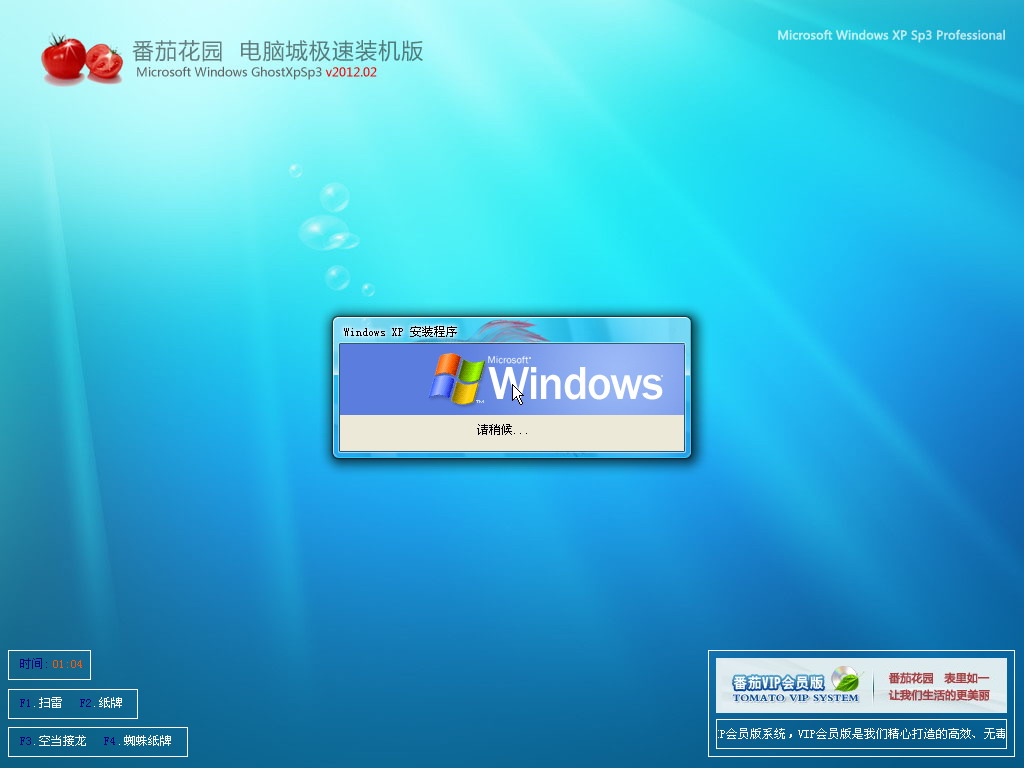The height and width of the screenshot is (768, 1024).
Task: Launch FreeCell via F3.空当接龙
Action: (x=53, y=741)
